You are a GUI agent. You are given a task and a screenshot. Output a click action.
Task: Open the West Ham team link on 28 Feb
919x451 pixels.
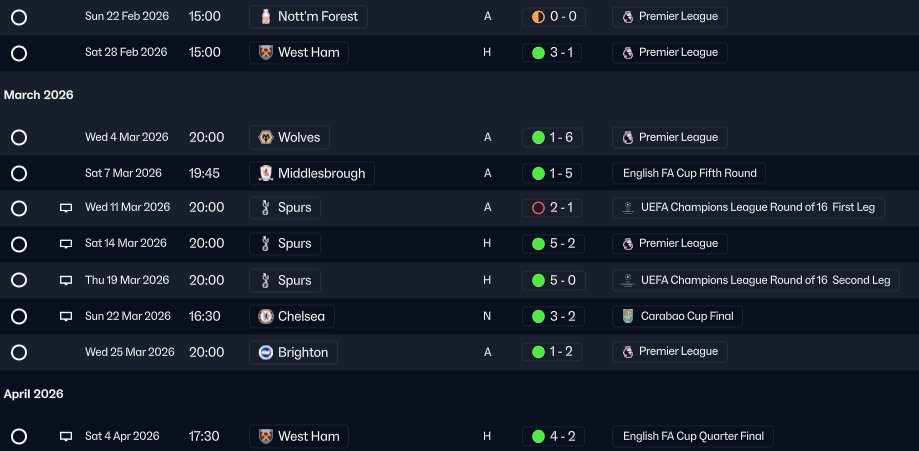click(x=299, y=52)
